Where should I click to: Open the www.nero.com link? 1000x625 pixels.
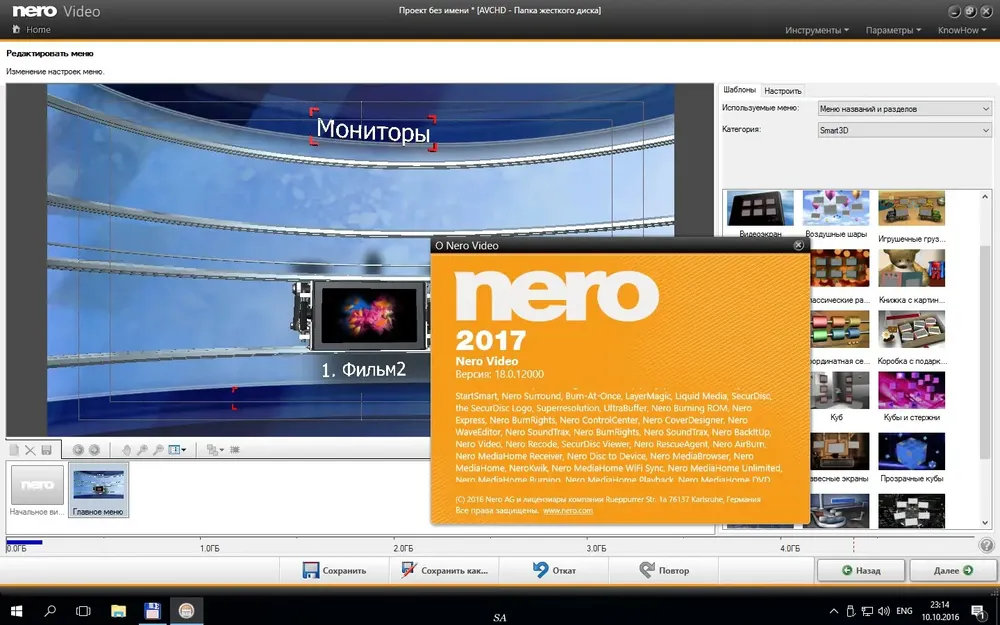click(568, 510)
